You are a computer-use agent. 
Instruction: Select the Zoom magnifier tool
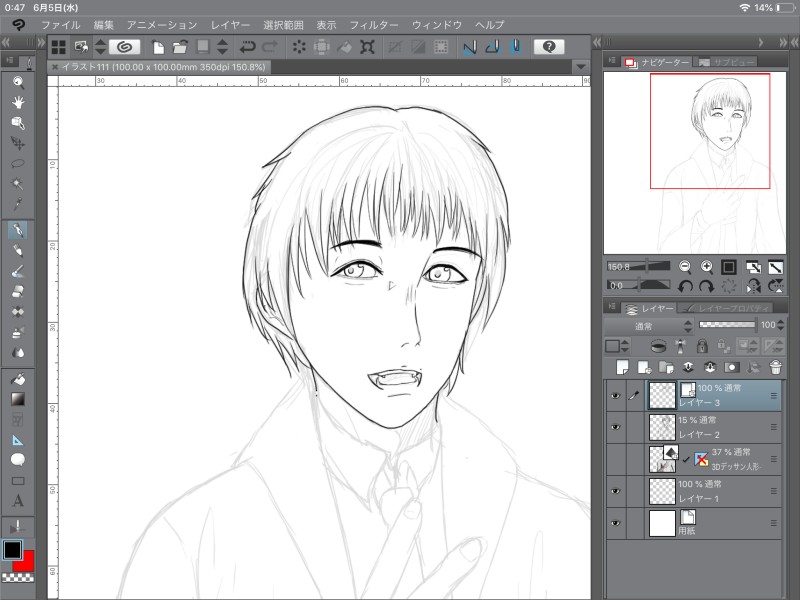coord(18,82)
